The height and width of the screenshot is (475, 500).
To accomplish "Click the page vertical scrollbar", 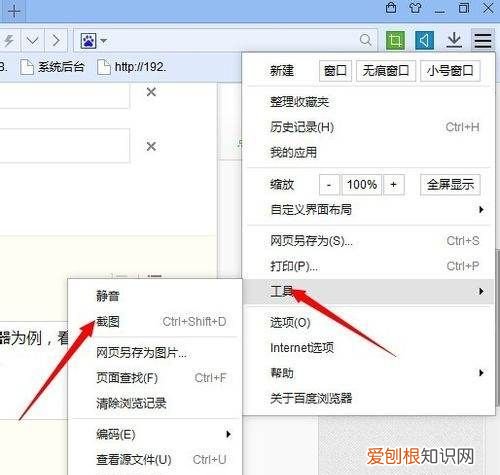I will coord(497,327).
